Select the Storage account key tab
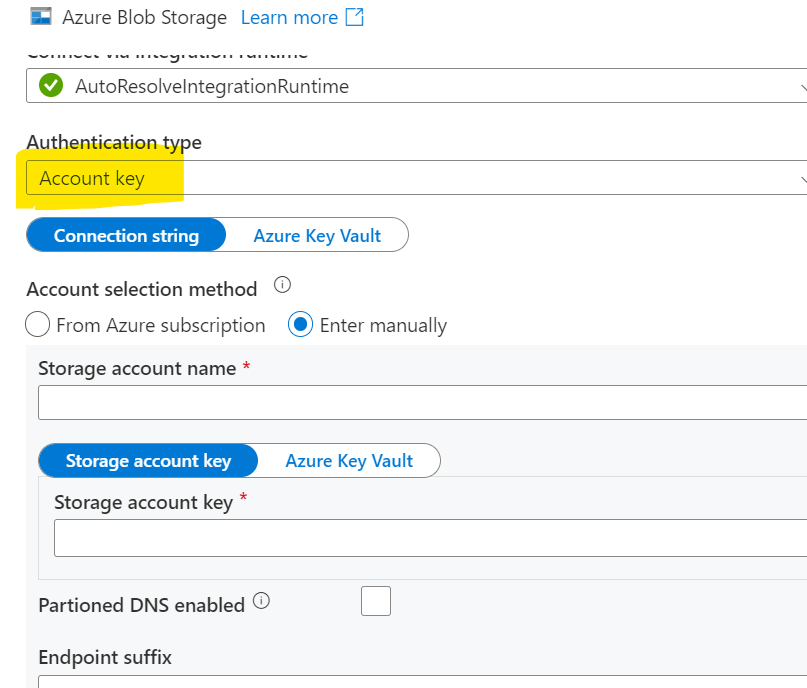807x688 pixels. 148,461
